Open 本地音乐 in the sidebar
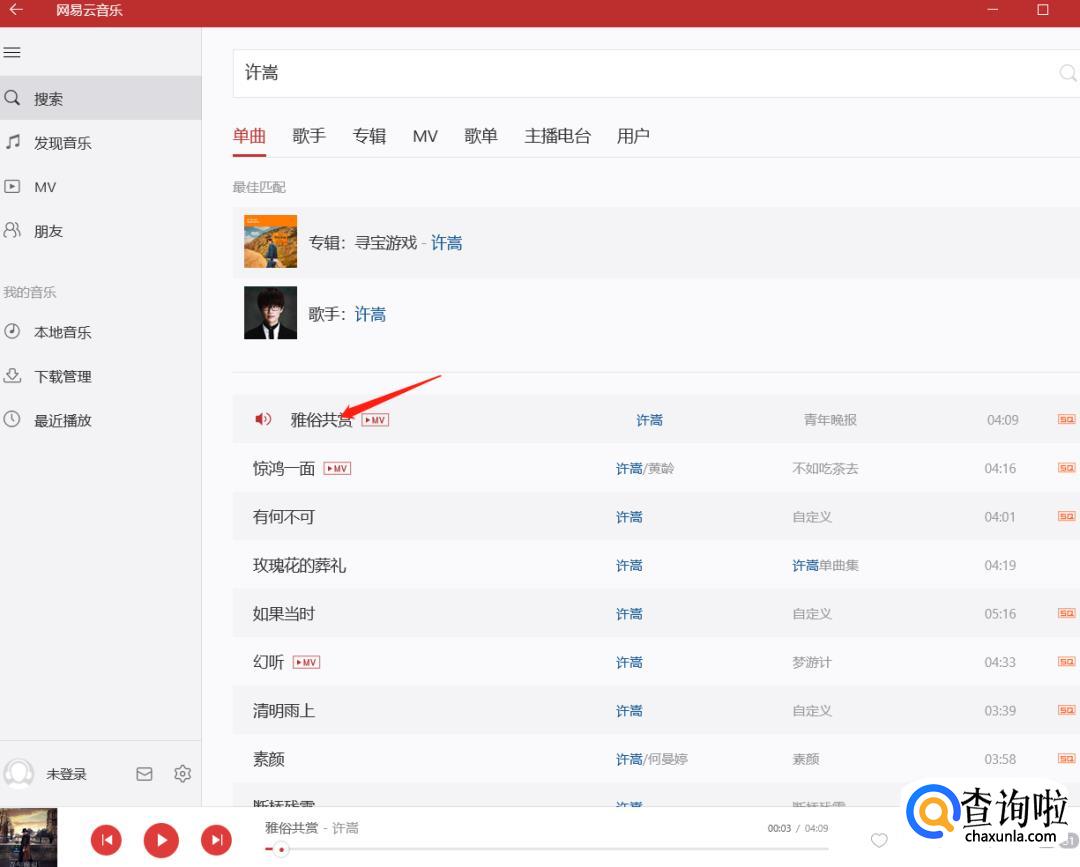This screenshot has width=1080, height=867. pyautogui.click(x=101, y=332)
